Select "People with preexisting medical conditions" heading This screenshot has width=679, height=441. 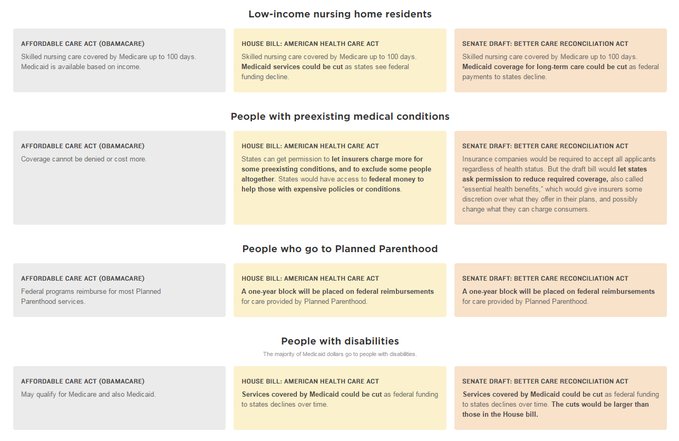tap(339, 116)
